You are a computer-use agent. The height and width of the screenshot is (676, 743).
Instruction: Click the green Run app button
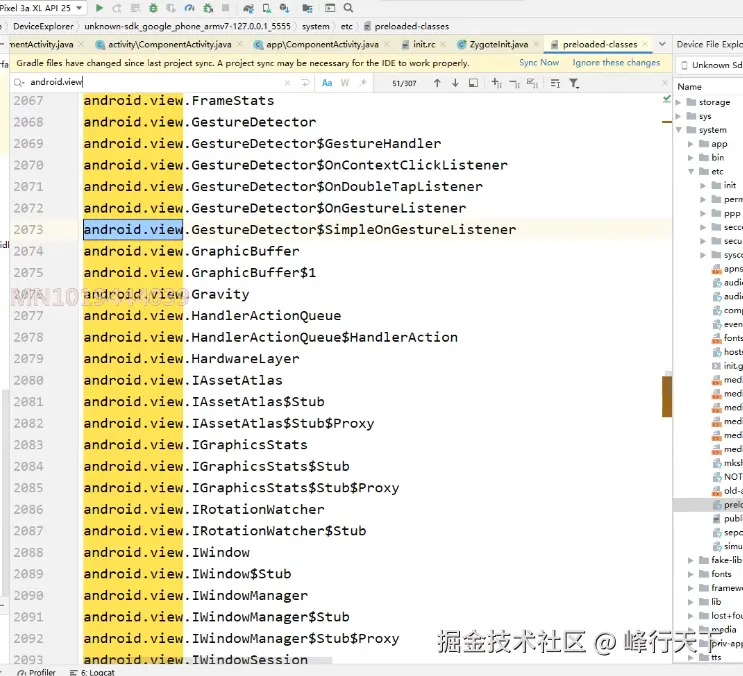[99, 8]
